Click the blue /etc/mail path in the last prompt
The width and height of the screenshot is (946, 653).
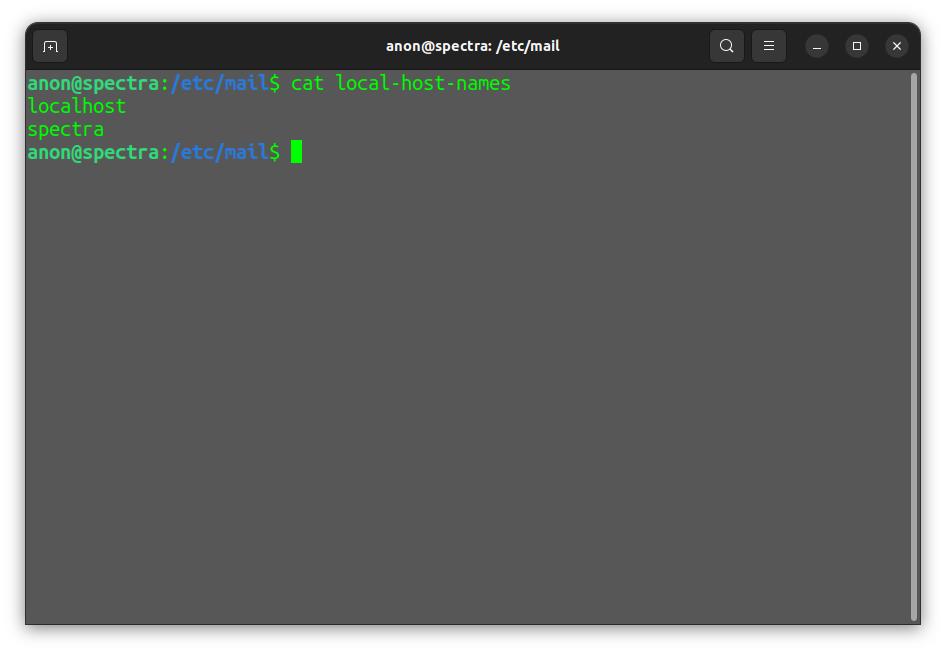pos(219,152)
